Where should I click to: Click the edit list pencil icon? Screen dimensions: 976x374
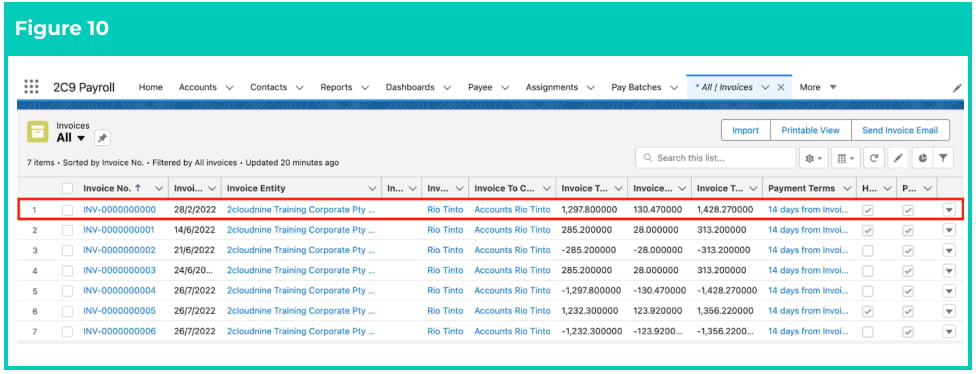point(898,158)
